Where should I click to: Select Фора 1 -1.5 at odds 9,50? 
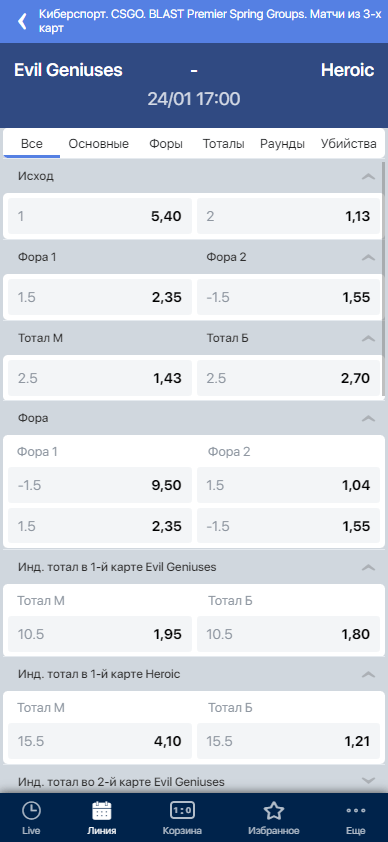pyautogui.click(x=100, y=485)
